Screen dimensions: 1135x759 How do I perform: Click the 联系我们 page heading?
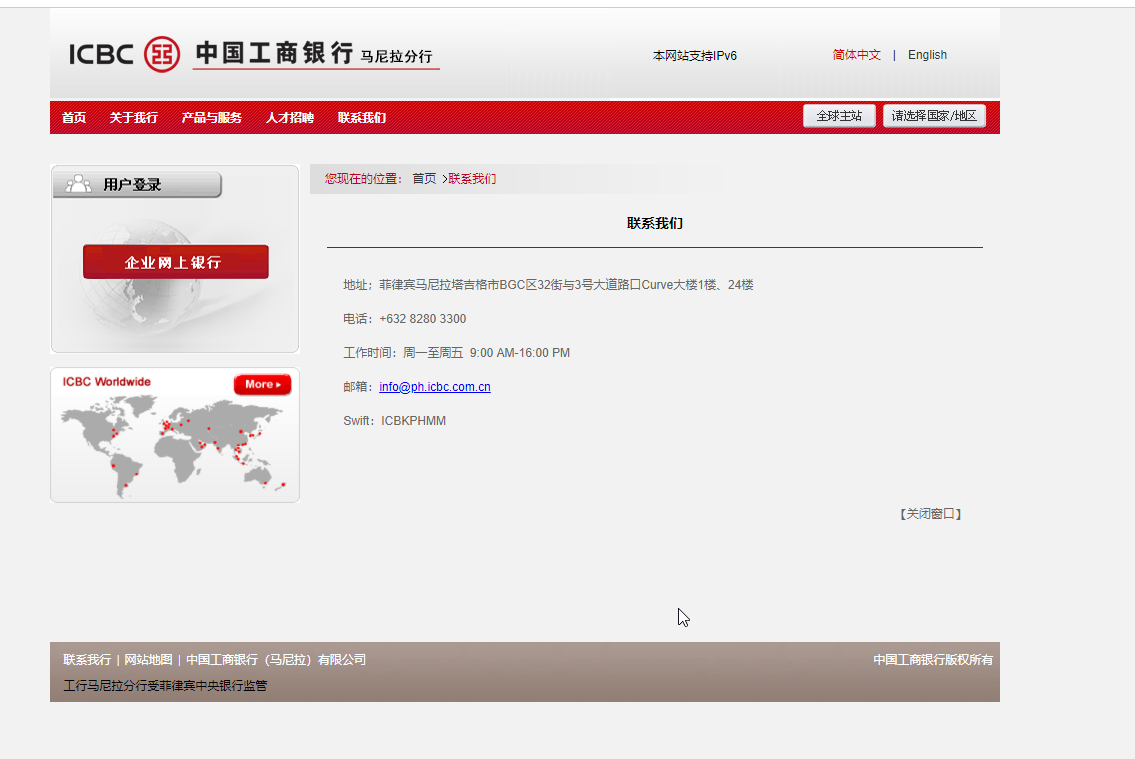coord(655,224)
